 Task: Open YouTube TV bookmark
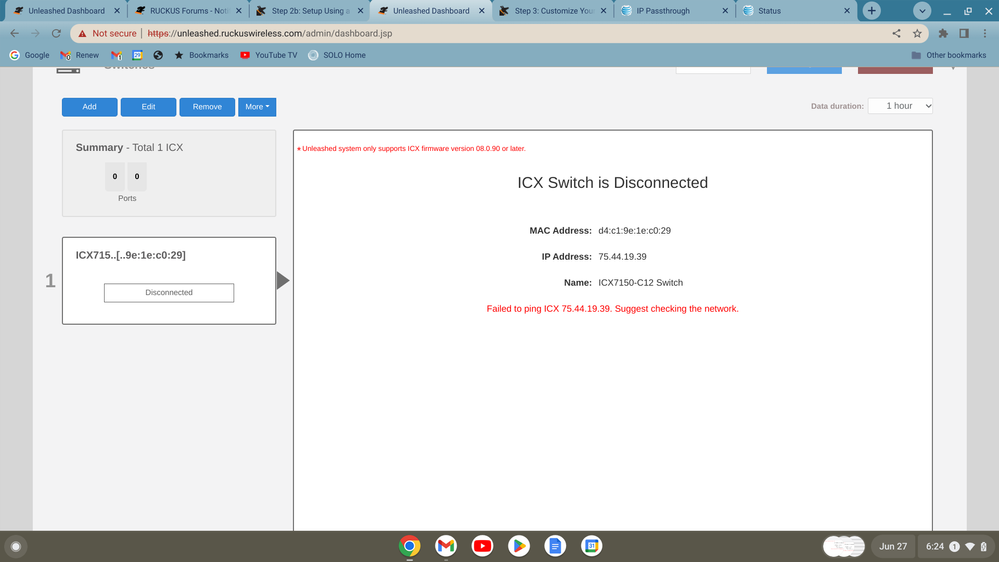(x=269, y=55)
